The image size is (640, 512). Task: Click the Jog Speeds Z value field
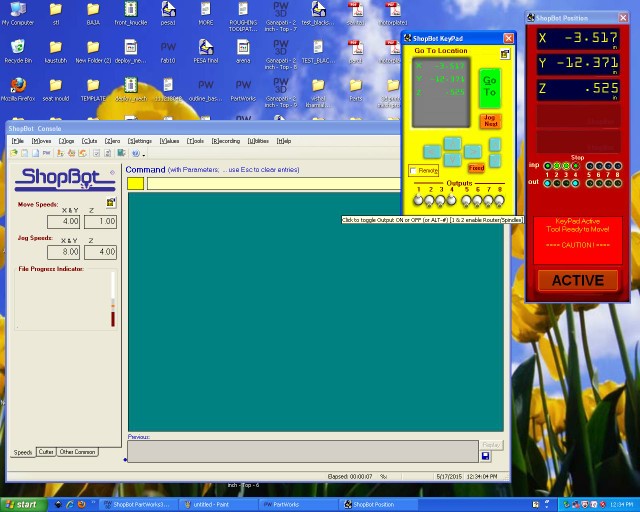point(100,252)
